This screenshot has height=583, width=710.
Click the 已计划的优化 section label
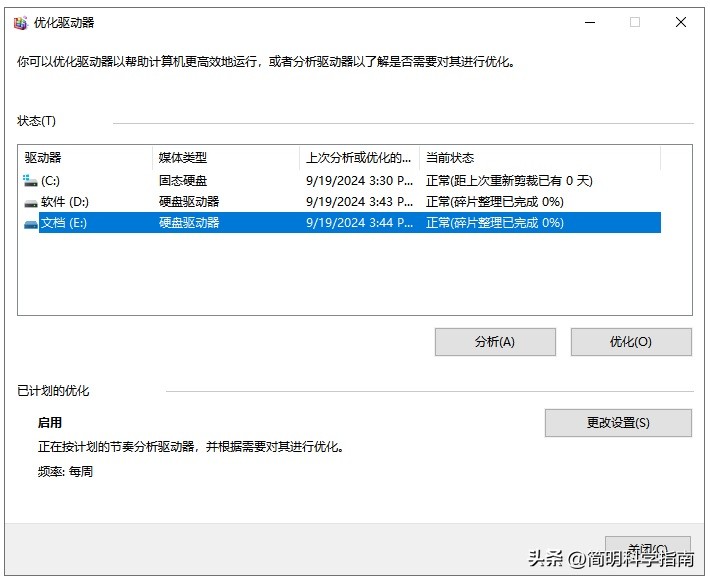point(53,391)
